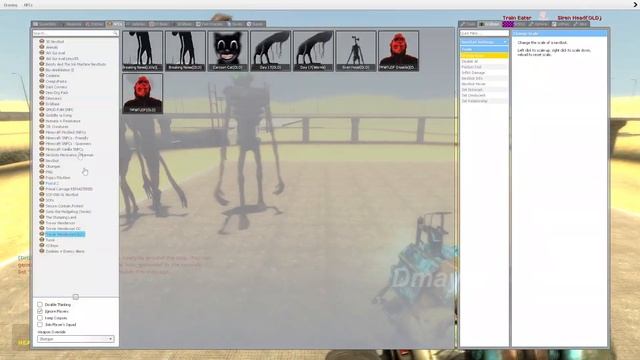Click the magnifier icon in NPC search box
Viewport: 640px width, 360px height.
[116, 33]
